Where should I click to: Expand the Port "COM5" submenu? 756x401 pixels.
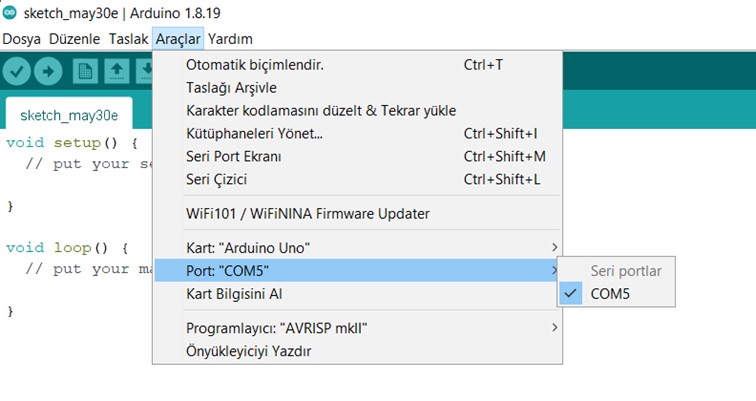point(357,270)
